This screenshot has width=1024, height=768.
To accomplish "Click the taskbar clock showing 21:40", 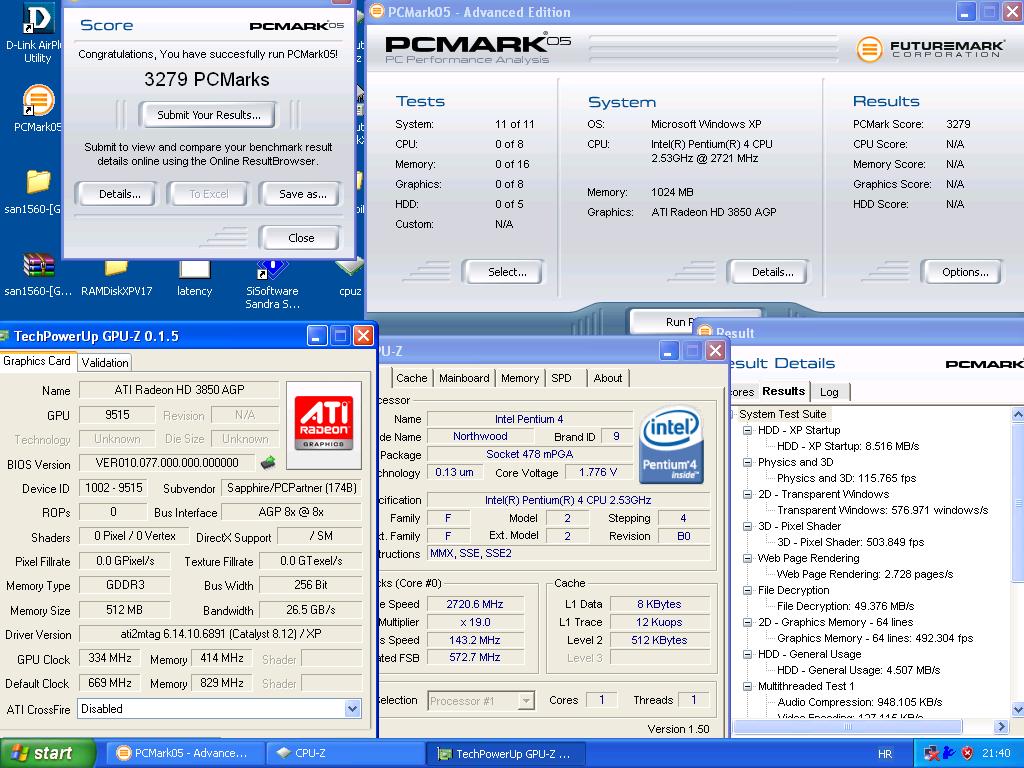I will (996, 754).
